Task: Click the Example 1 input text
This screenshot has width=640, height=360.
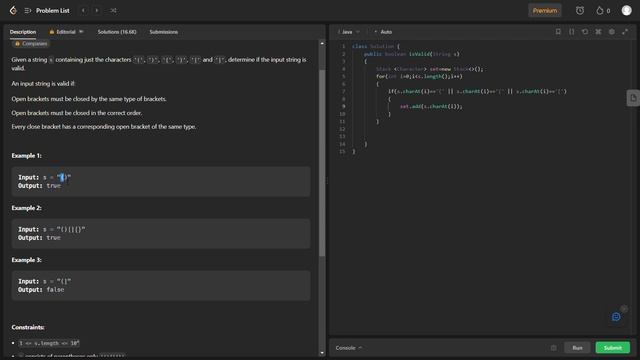Action: click(44, 177)
